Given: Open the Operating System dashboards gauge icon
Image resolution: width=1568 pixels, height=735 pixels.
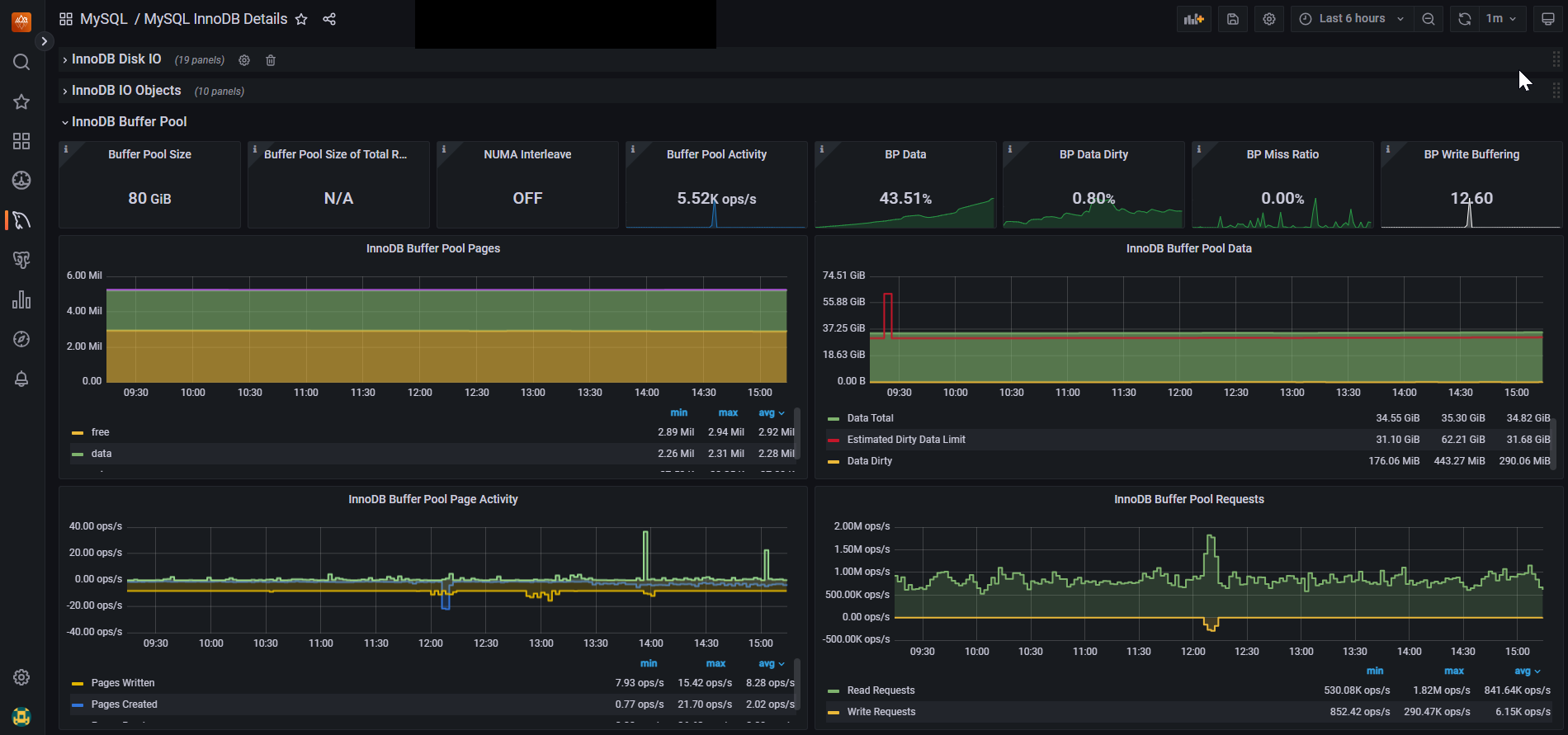Looking at the screenshot, I should coord(21,180).
